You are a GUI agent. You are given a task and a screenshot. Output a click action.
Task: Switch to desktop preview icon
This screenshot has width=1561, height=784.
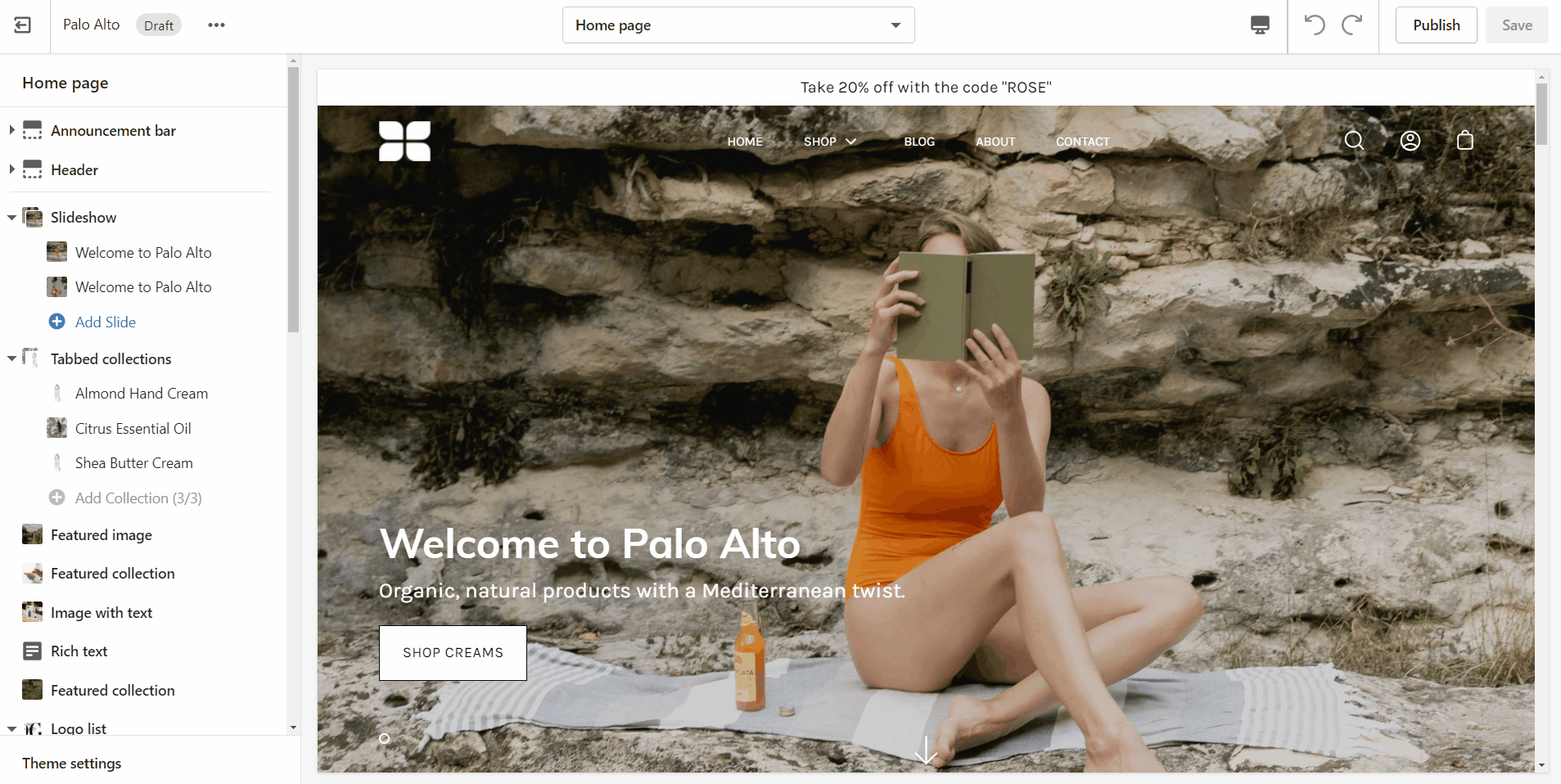[x=1260, y=25]
